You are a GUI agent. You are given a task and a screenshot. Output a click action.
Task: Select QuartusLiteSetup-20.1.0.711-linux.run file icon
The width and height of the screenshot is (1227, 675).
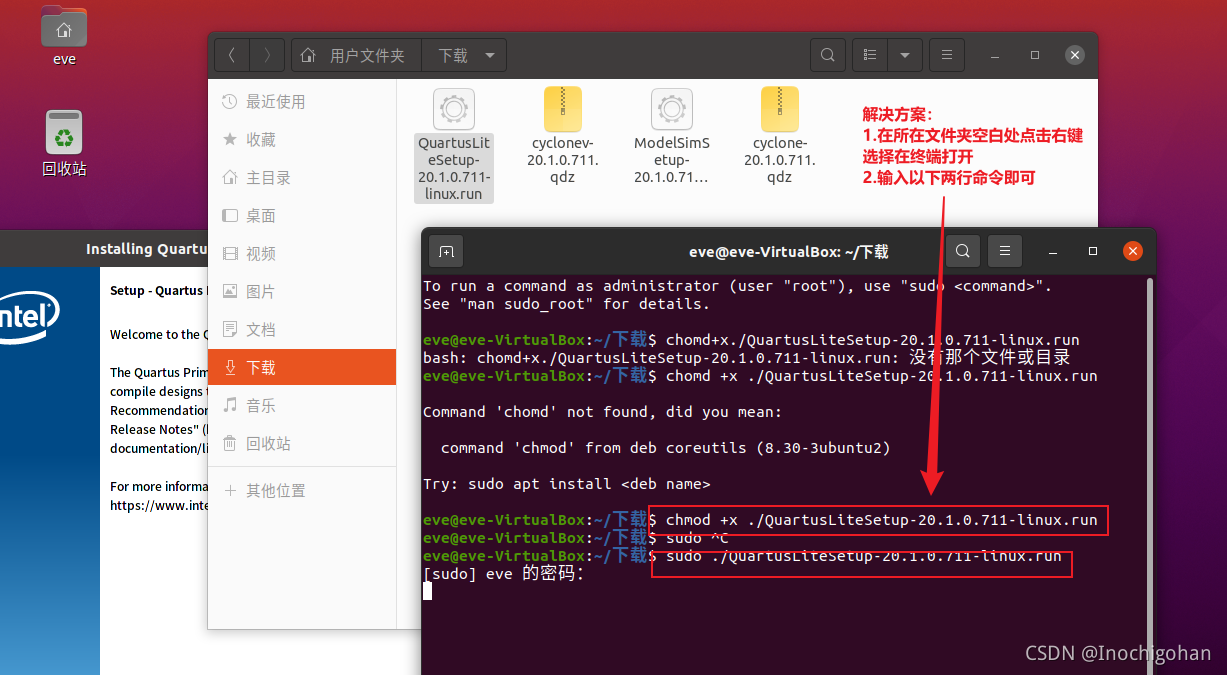click(x=454, y=109)
